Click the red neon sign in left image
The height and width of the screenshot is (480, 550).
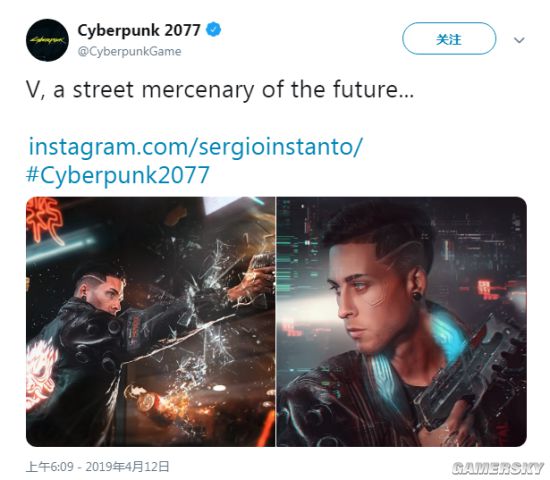pos(44,219)
